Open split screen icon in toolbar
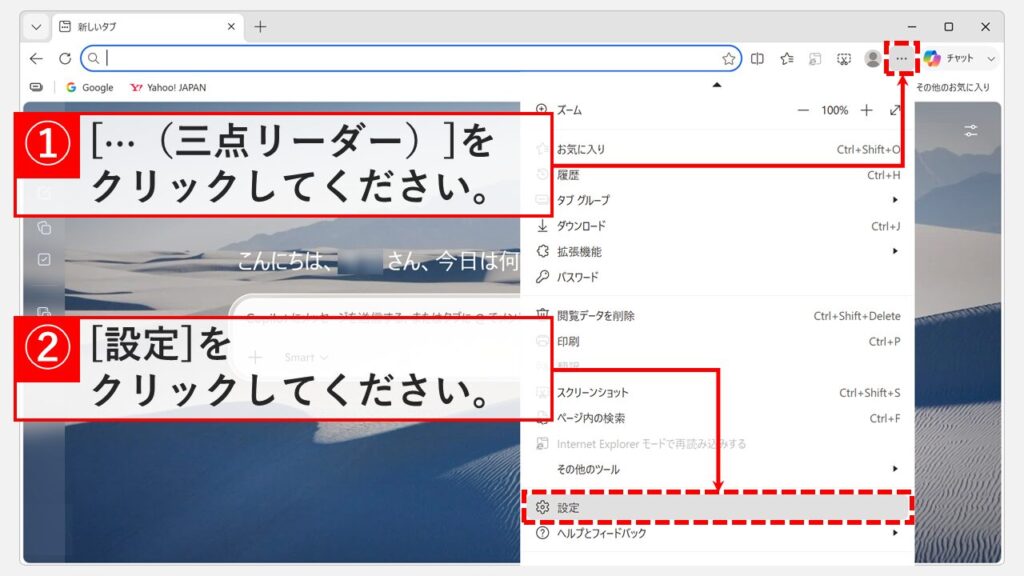This screenshot has height=576, width=1024. coord(758,59)
